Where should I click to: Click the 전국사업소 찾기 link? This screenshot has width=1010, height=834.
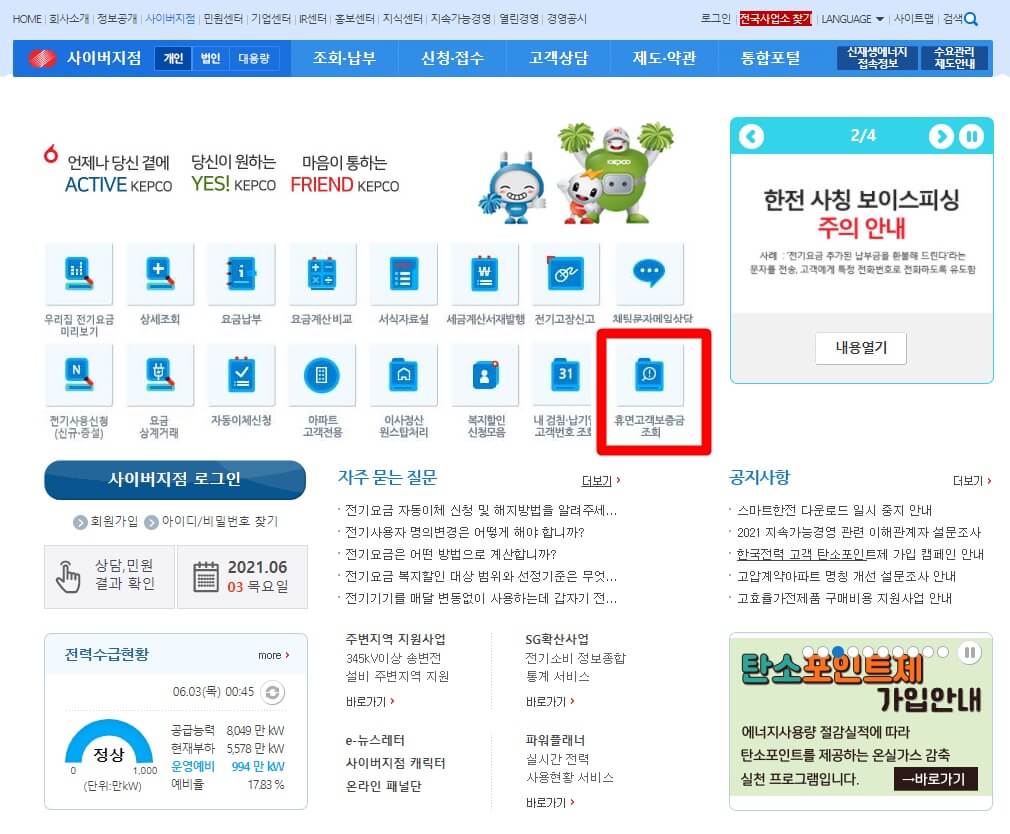pos(776,19)
